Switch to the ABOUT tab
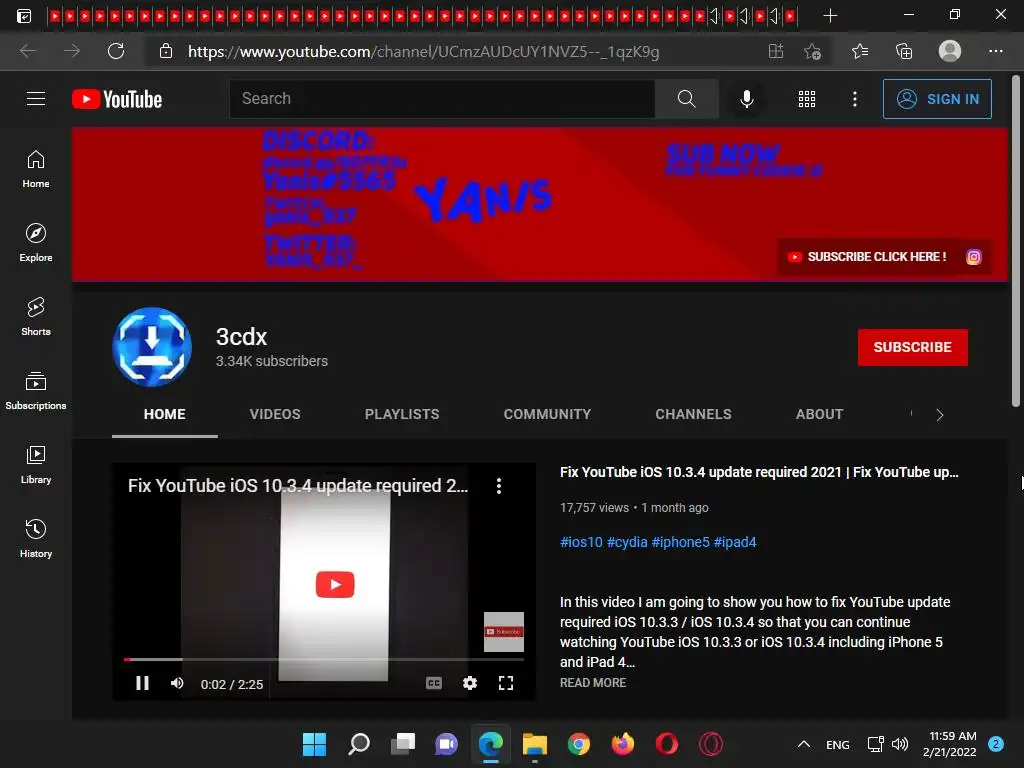The width and height of the screenshot is (1024, 768). coord(819,414)
